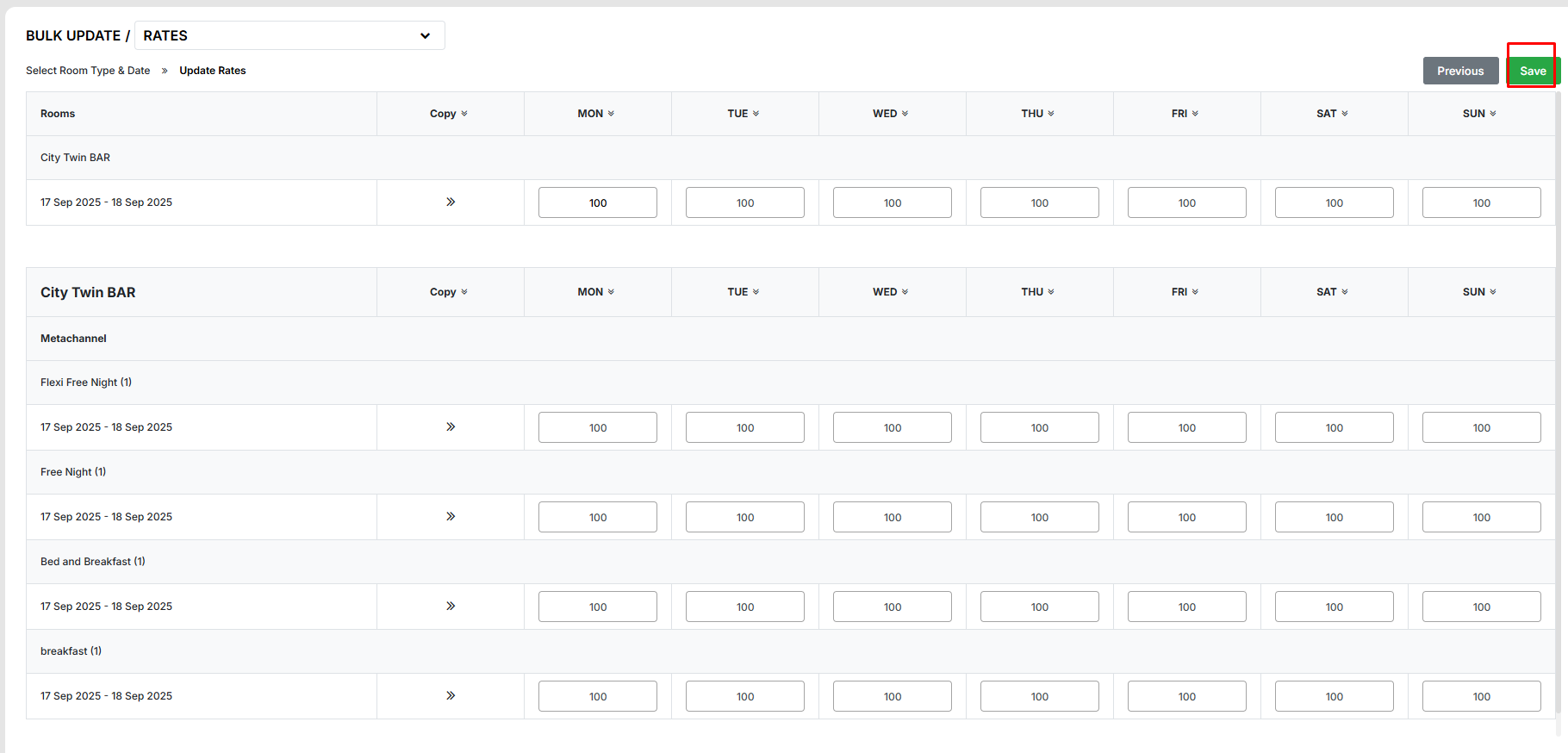Click the Previous button
This screenshot has height=753, width=1568.
point(1460,71)
